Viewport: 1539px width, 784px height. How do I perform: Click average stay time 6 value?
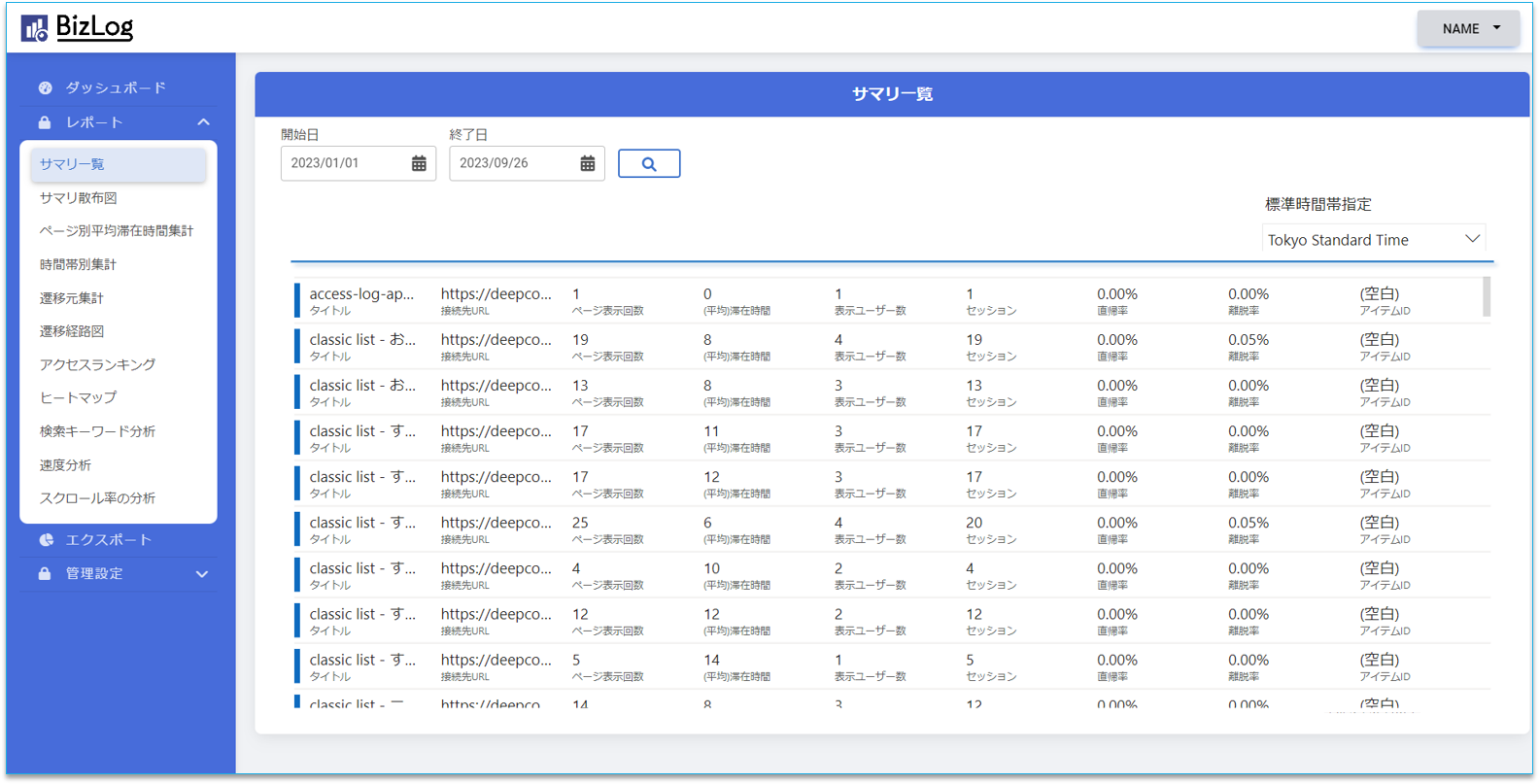click(707, 523)
